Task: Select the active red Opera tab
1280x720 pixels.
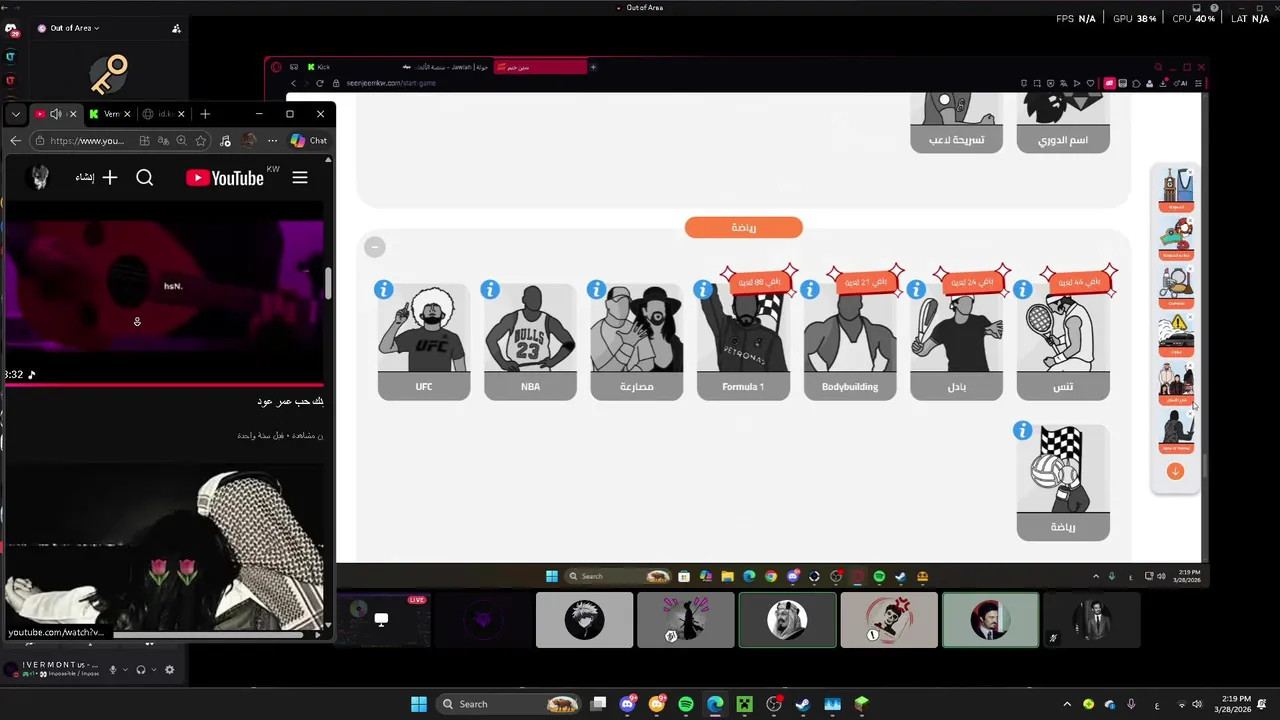Action: click(540, 67)
